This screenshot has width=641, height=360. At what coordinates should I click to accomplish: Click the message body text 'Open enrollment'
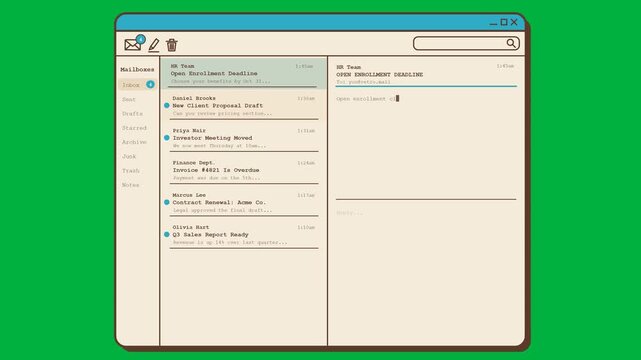click(361, 99)
